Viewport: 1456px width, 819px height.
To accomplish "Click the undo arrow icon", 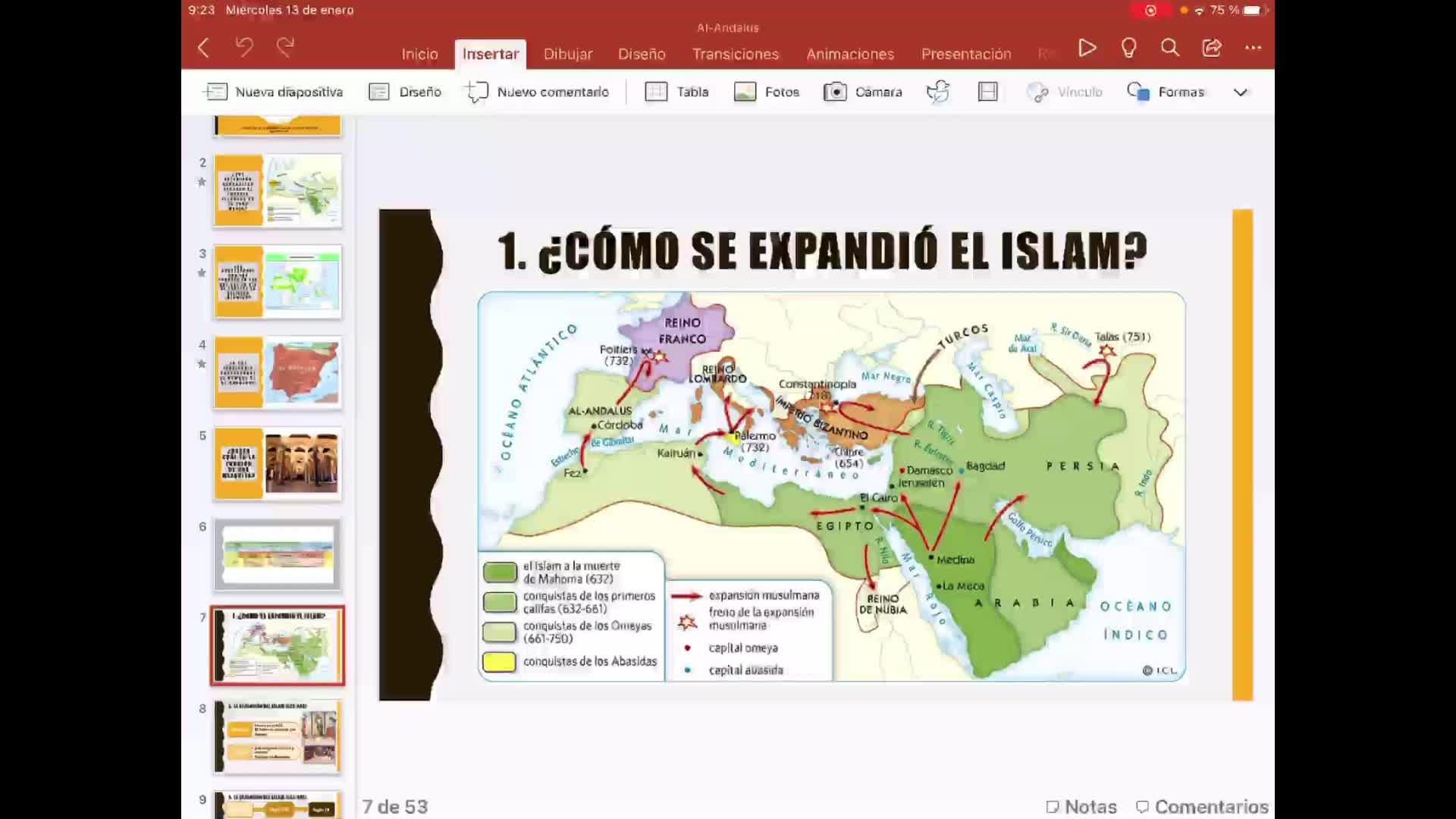I will [x=243, y=48].
